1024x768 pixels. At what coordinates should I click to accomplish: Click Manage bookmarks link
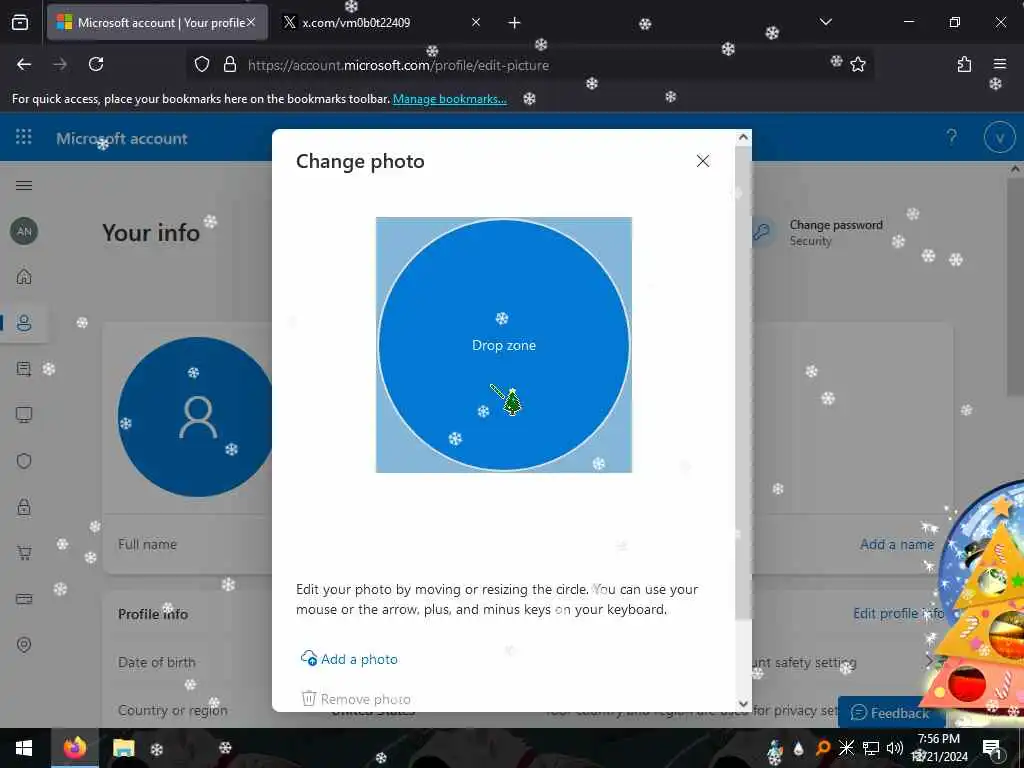449,99
